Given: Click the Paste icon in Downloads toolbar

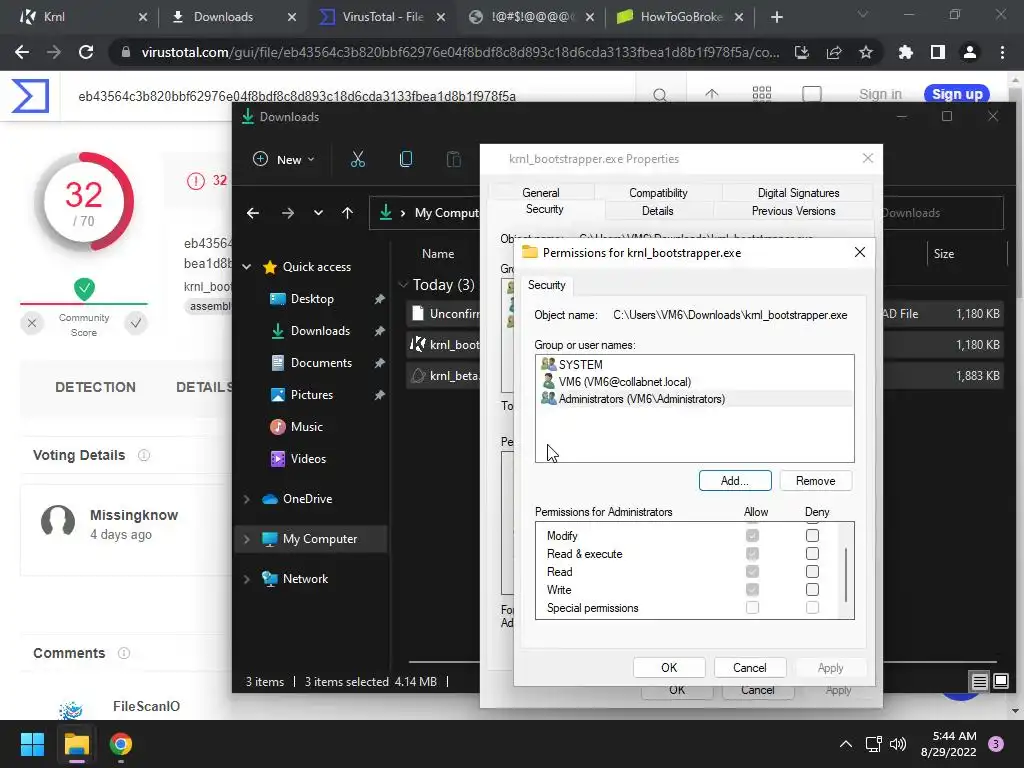Looking at the screenshot, I should 453,159.
